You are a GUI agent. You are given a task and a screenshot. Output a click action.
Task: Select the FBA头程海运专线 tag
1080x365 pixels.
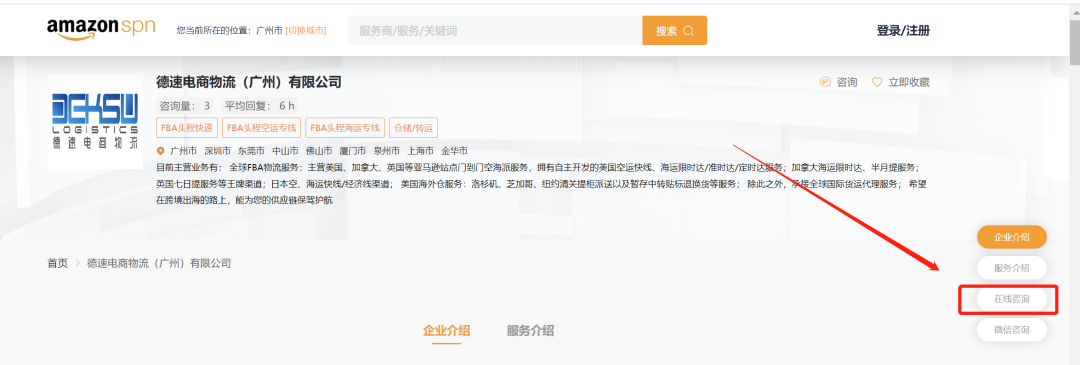tap(345, 127)
